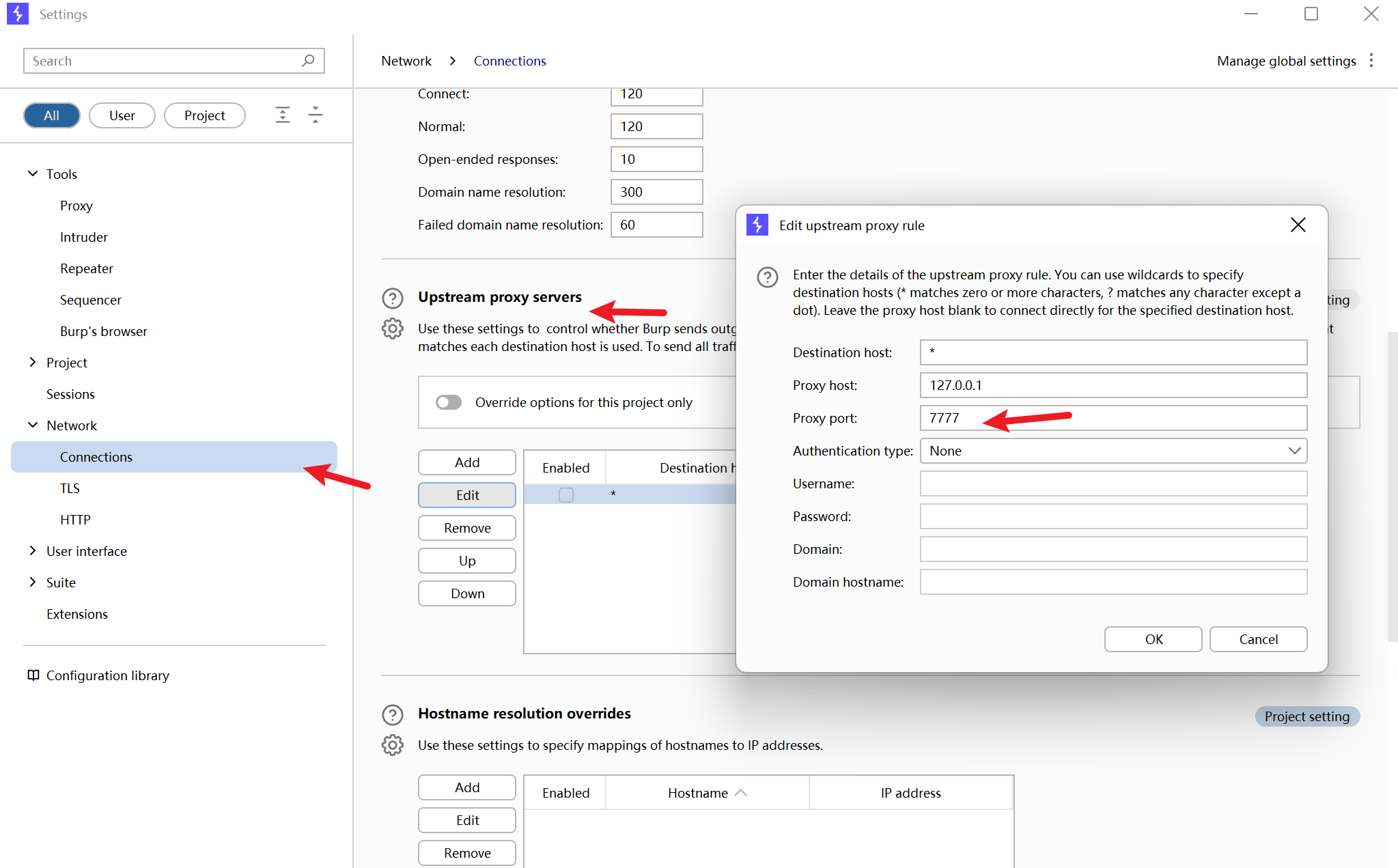Open the Repeater settings item
Image resolution: width=1398 pixels, height=868 pixels.
pos(87,268)
